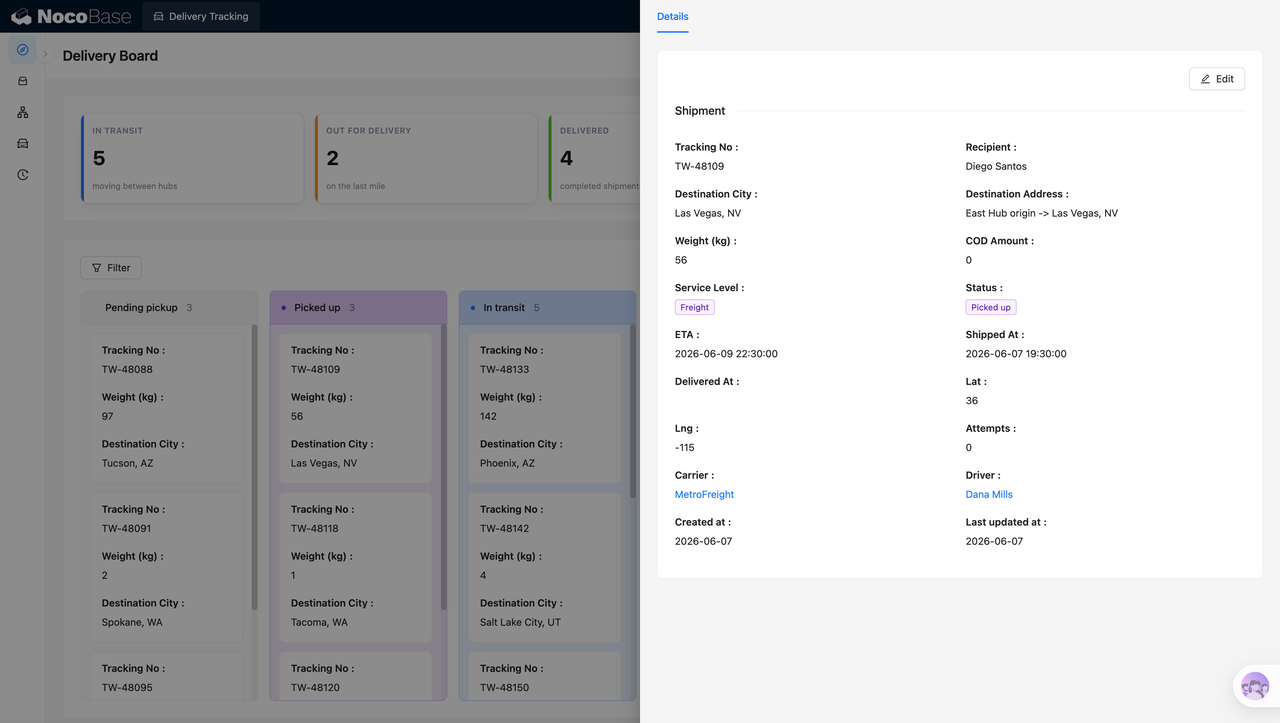Click the Picked up column scrollbar

(443, 467)
